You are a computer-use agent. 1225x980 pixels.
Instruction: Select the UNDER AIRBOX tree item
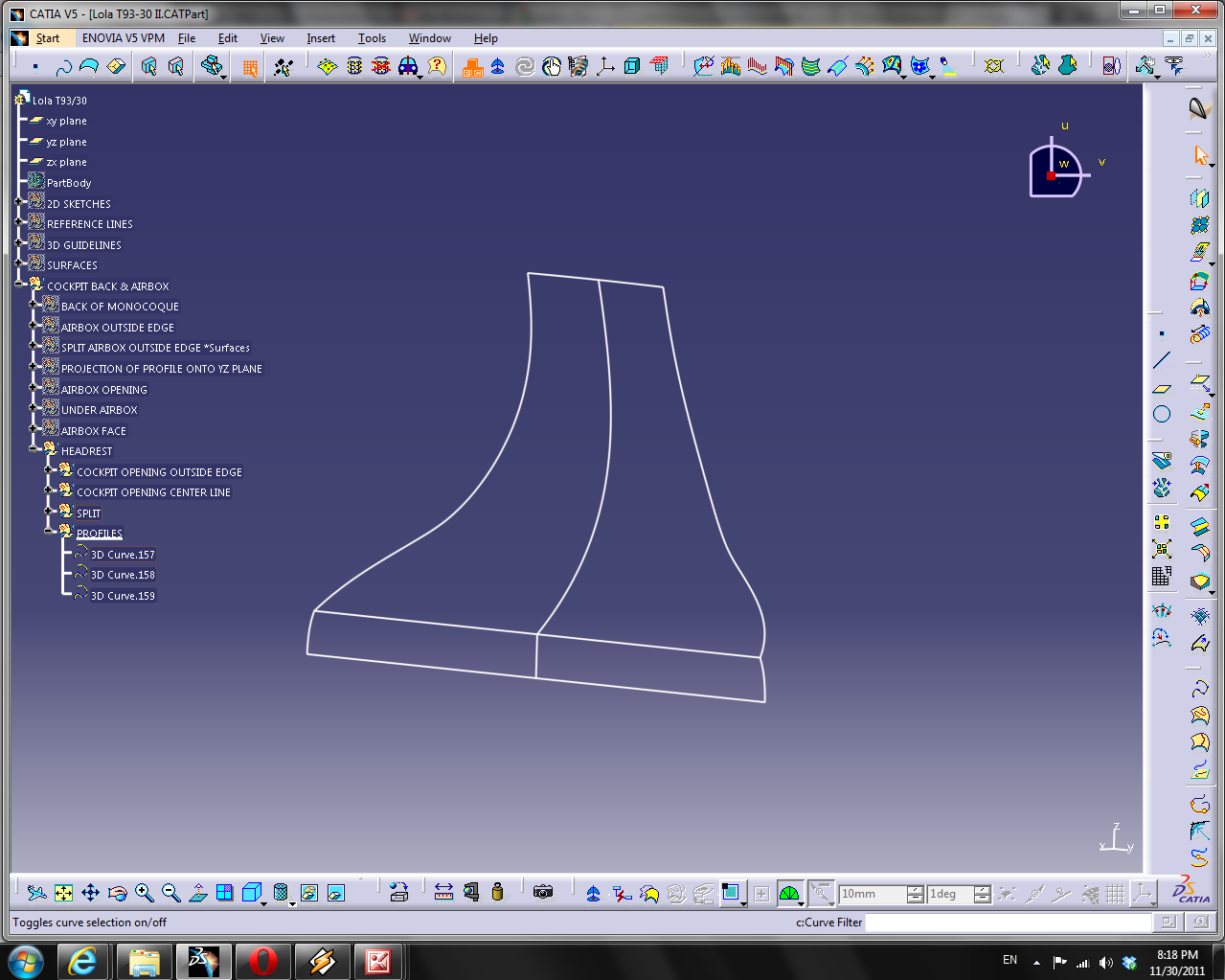(x=100, y=410)
